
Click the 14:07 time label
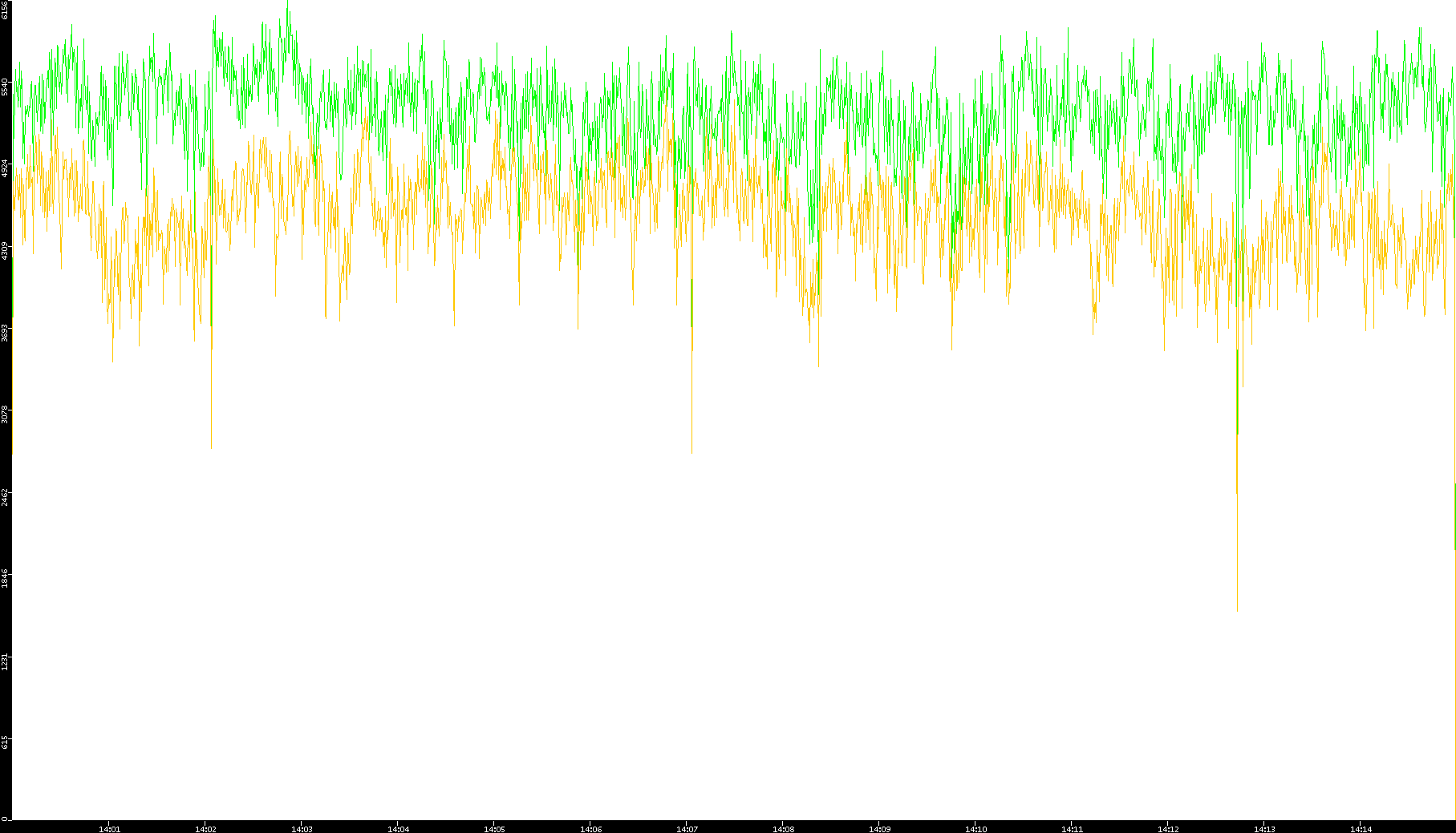[687, 829]
